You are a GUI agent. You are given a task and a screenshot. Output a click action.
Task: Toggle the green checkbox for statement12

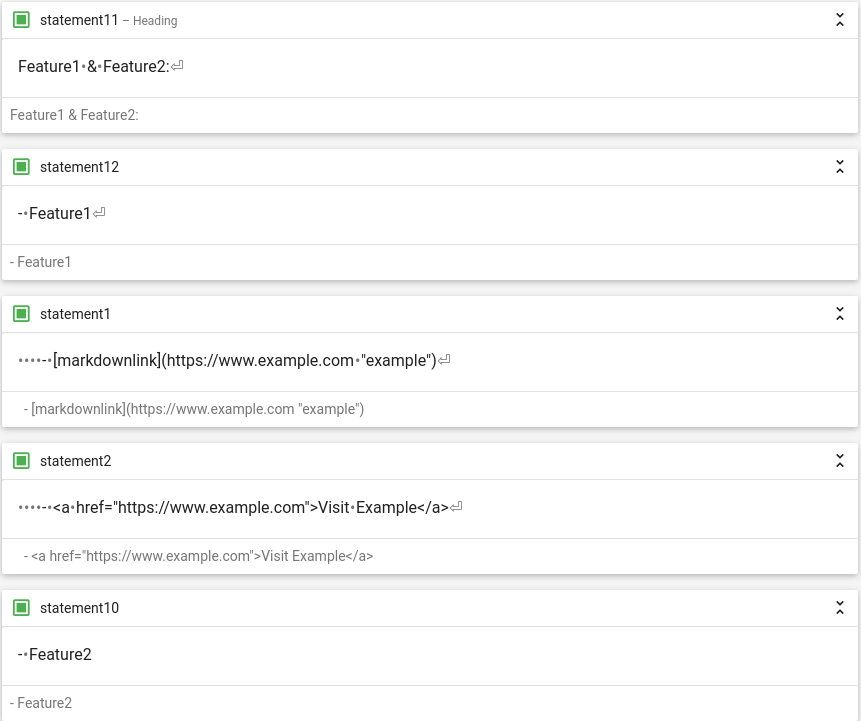click(21, 166)
